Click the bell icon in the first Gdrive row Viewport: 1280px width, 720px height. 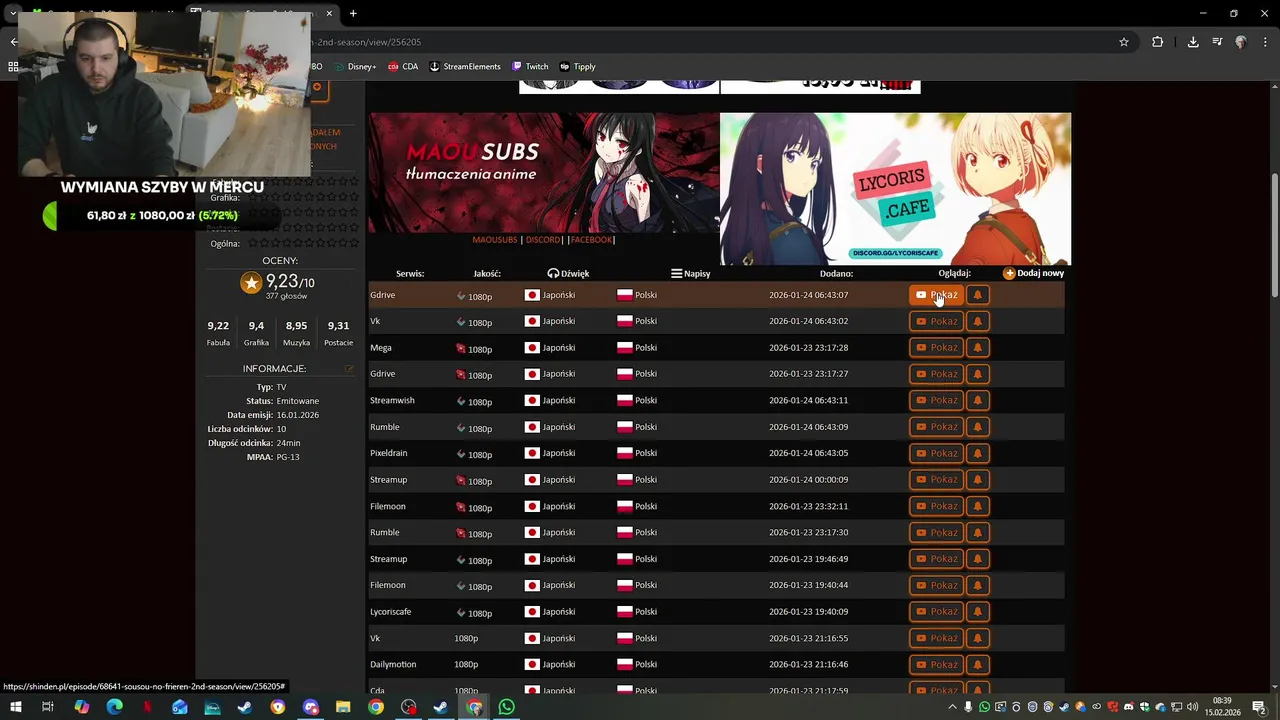[x=978, y=295]
